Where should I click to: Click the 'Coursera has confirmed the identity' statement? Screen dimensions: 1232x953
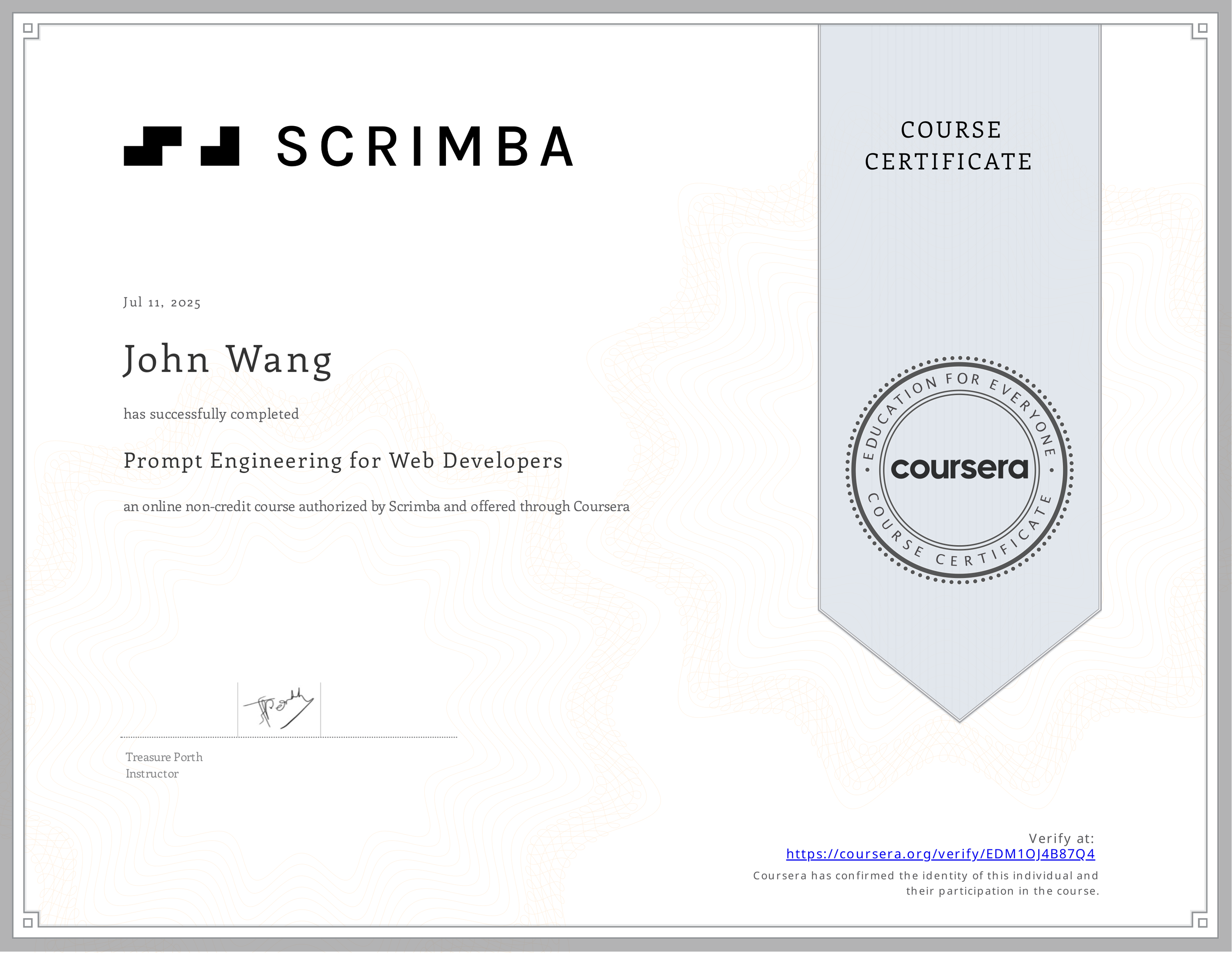click(x=926, y=876)
